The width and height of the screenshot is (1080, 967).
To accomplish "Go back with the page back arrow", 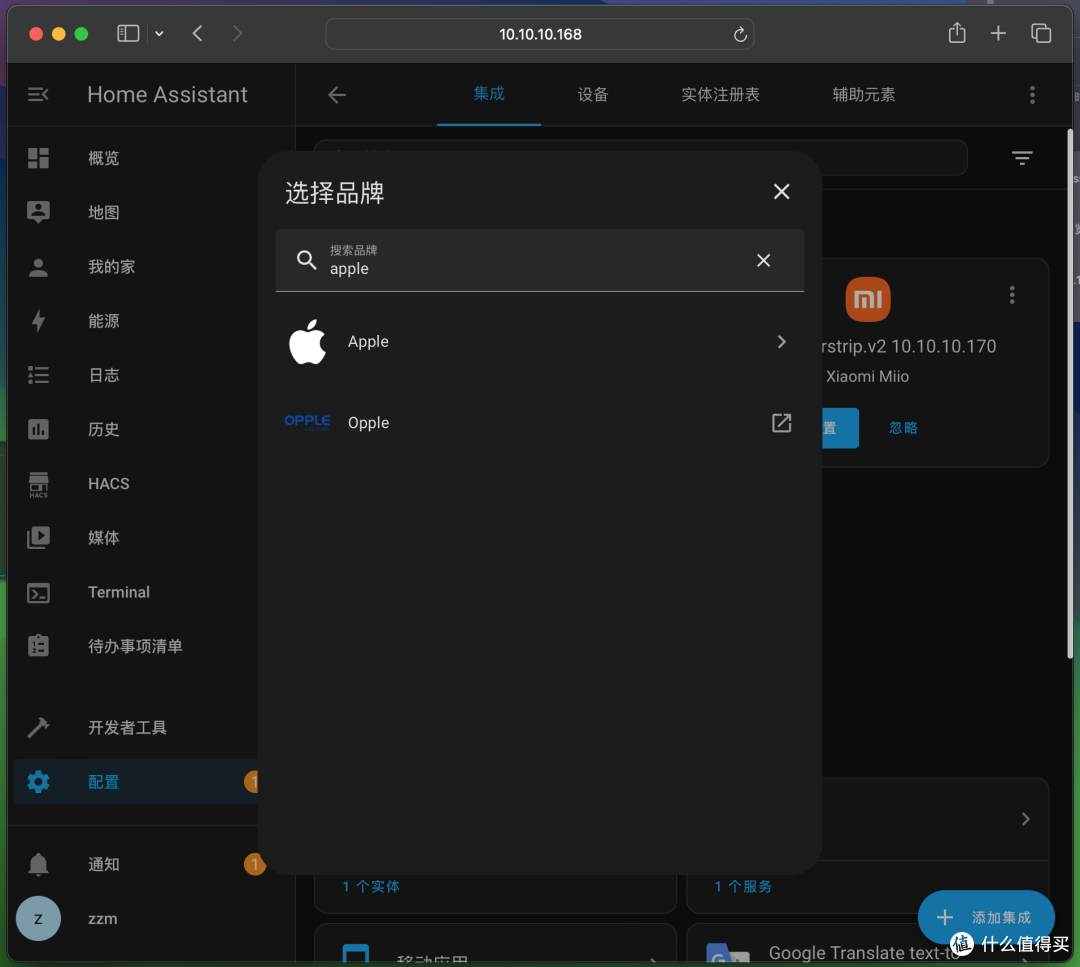I will point(337,95).
